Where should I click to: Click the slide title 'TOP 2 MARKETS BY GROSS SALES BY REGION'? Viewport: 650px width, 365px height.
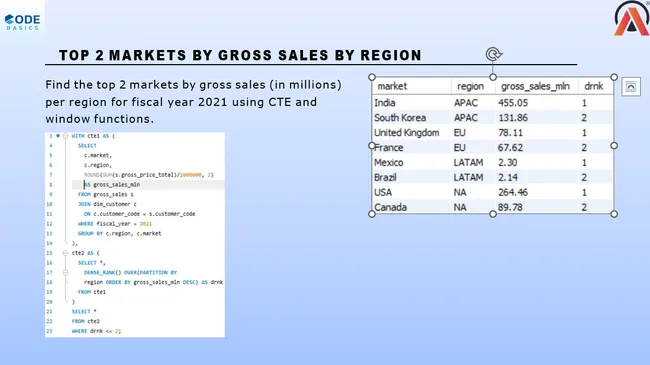[x=240, y=55]
